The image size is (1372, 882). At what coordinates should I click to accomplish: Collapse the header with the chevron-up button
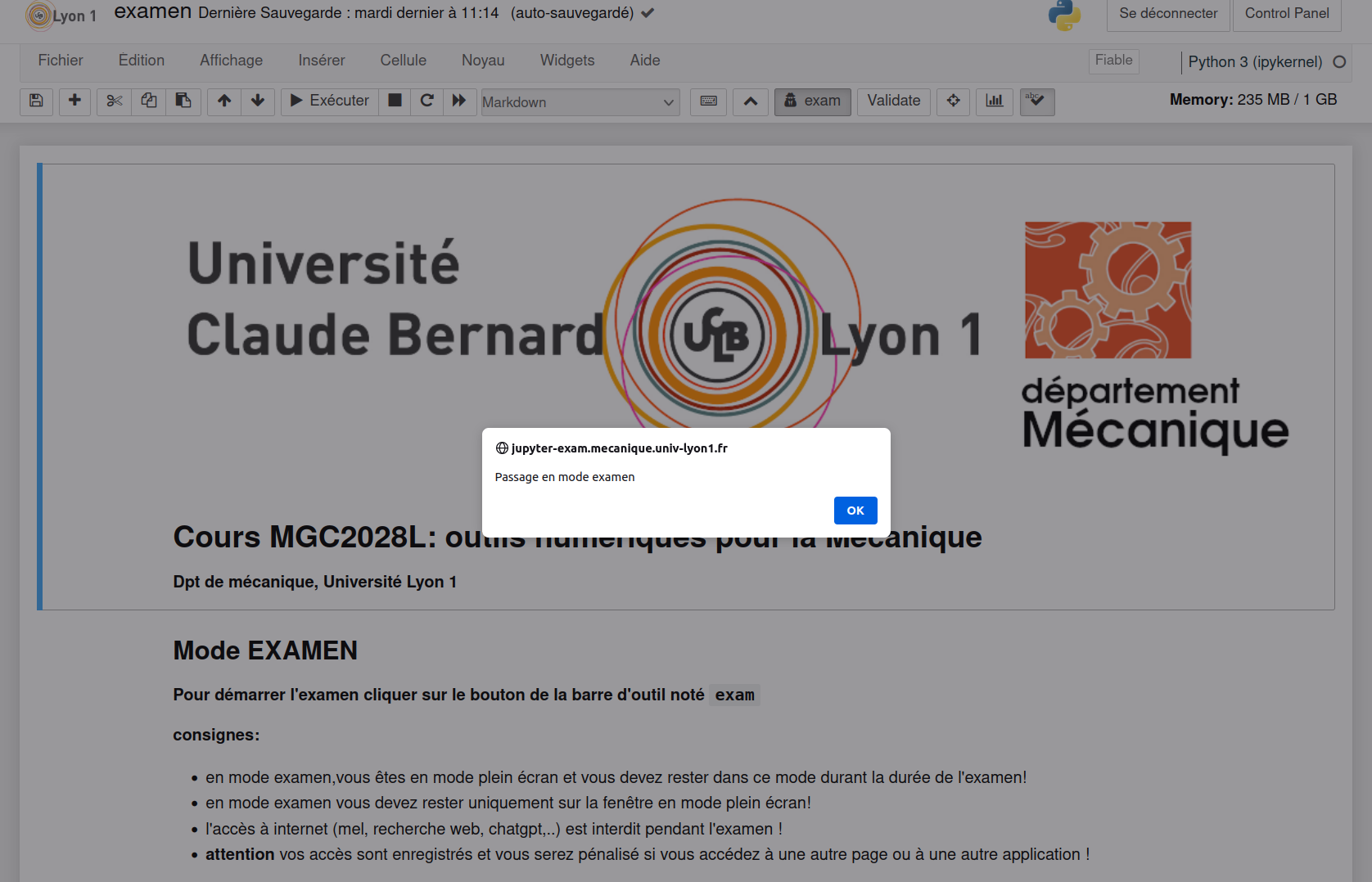[751, 101]
